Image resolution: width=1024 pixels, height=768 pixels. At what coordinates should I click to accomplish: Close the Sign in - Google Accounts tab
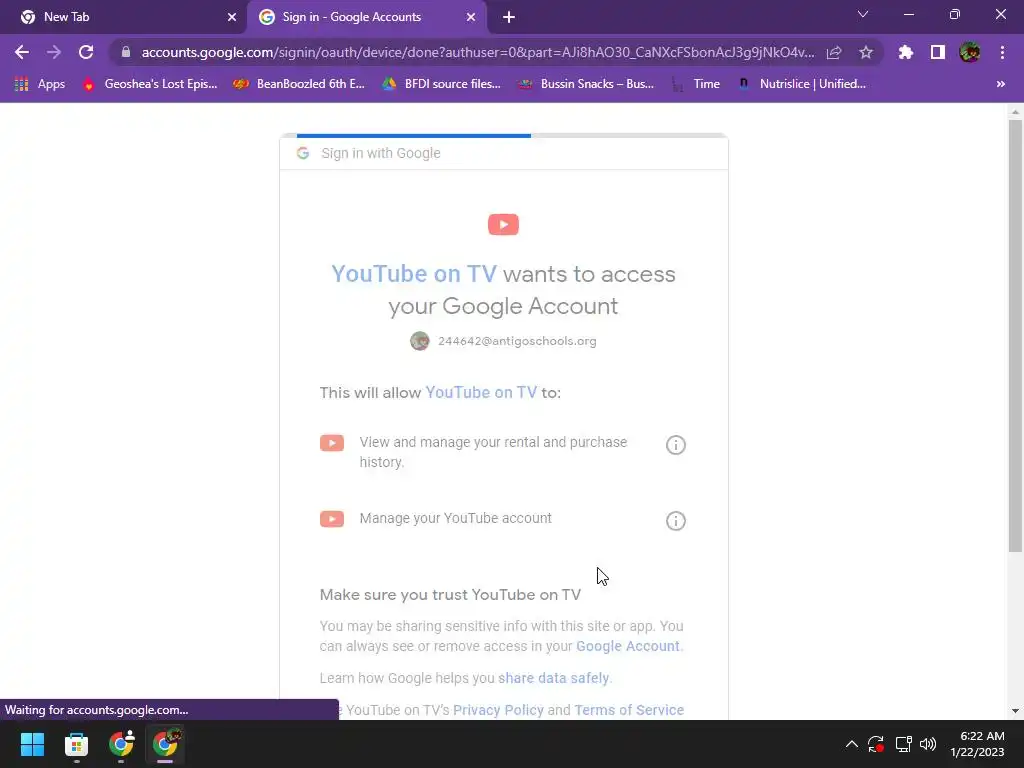coord(471,17)
